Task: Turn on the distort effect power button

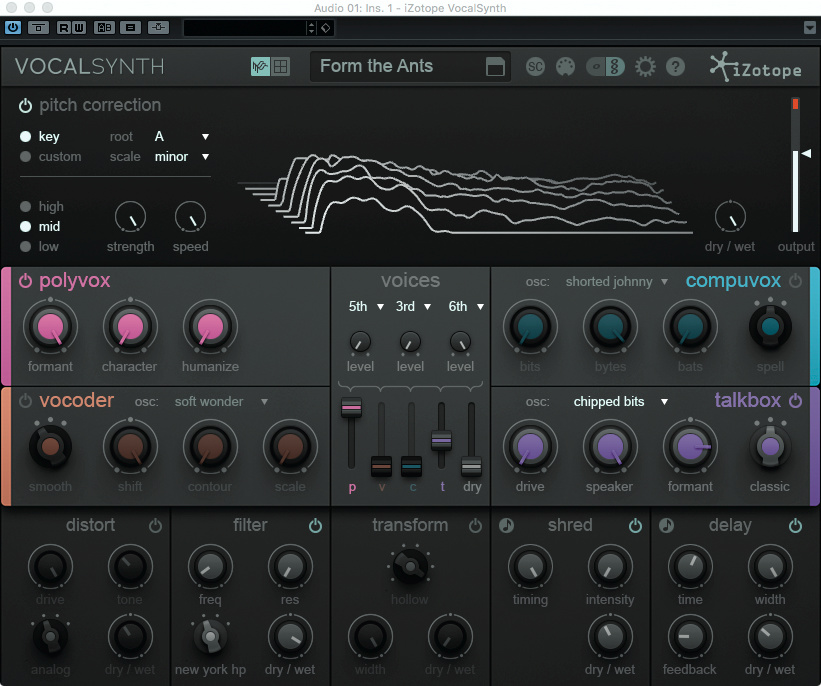Action: click(x=155, y=525)
